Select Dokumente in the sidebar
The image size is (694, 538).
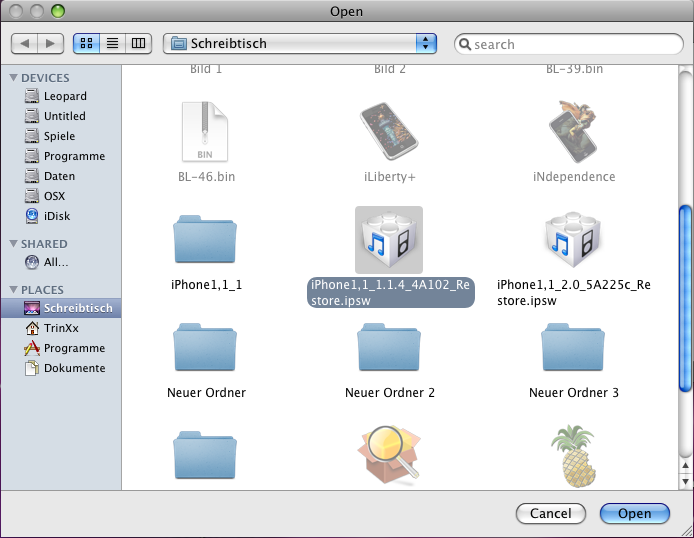[x=73, y=368]
